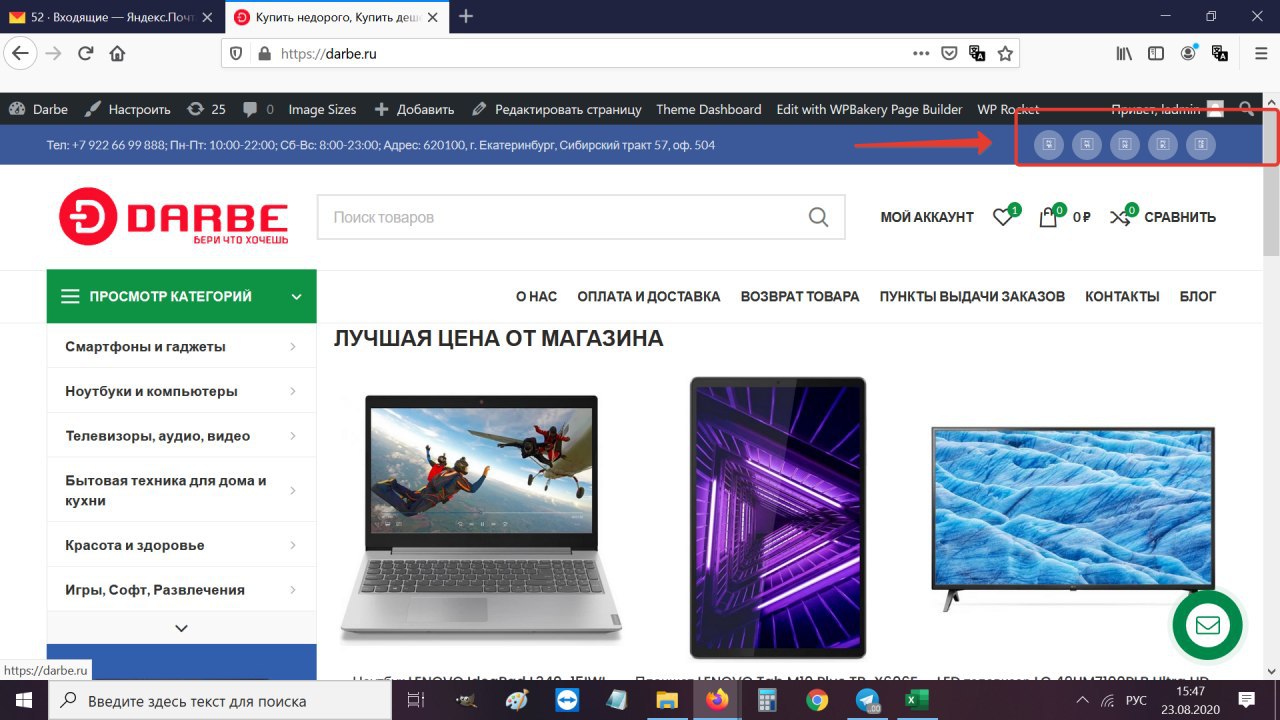Submit product search with magnifier icon
Screen dimensions: 1280x720
pyautogui.click(x=818, y=217)
